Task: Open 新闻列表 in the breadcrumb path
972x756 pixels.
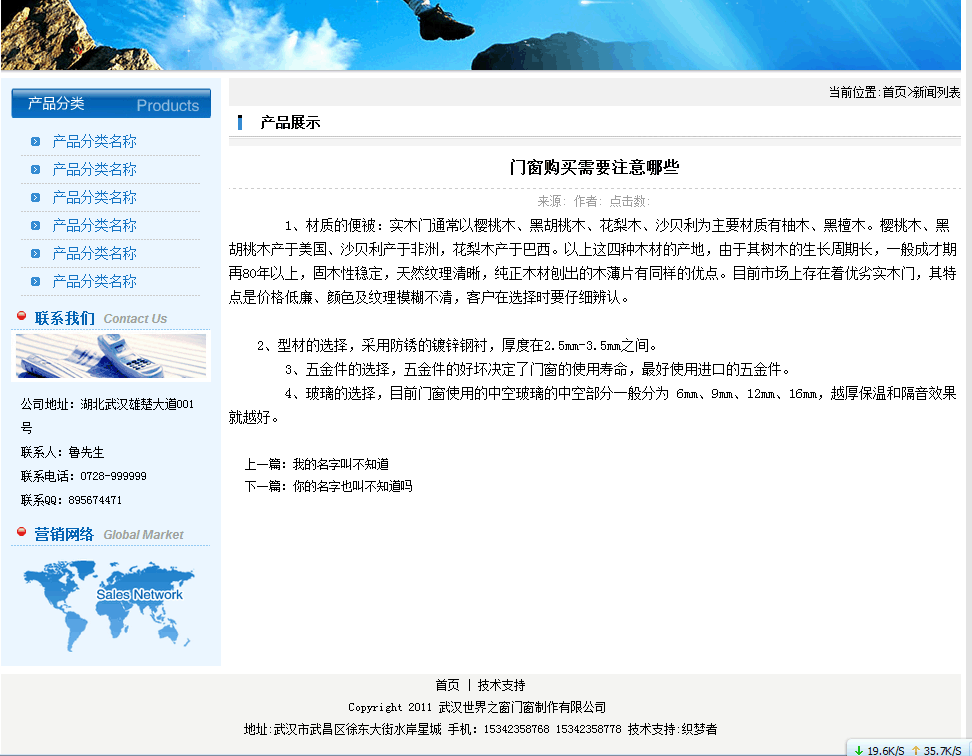Action: 936,92
